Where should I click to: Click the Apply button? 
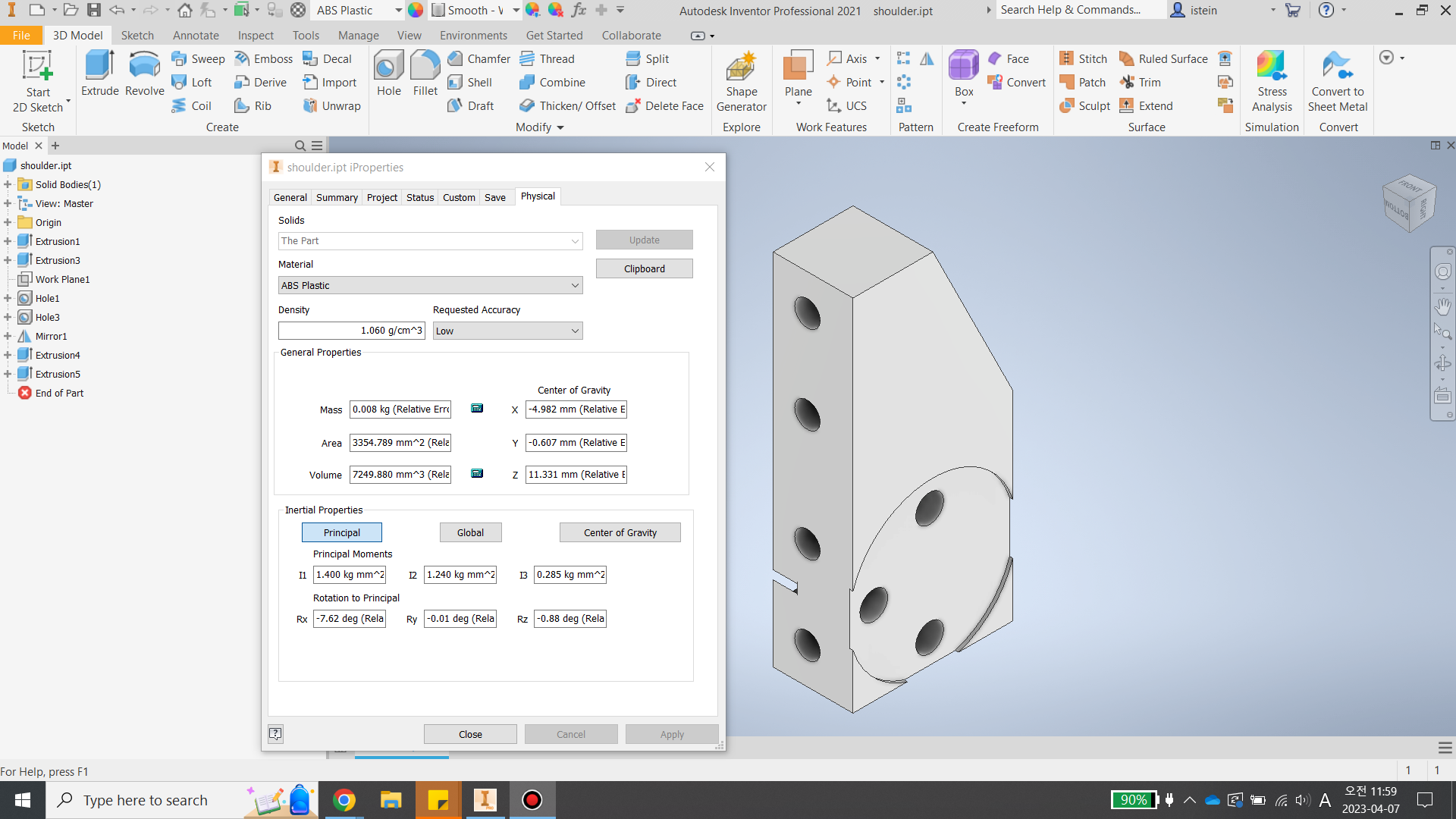(x=672, y=734)
